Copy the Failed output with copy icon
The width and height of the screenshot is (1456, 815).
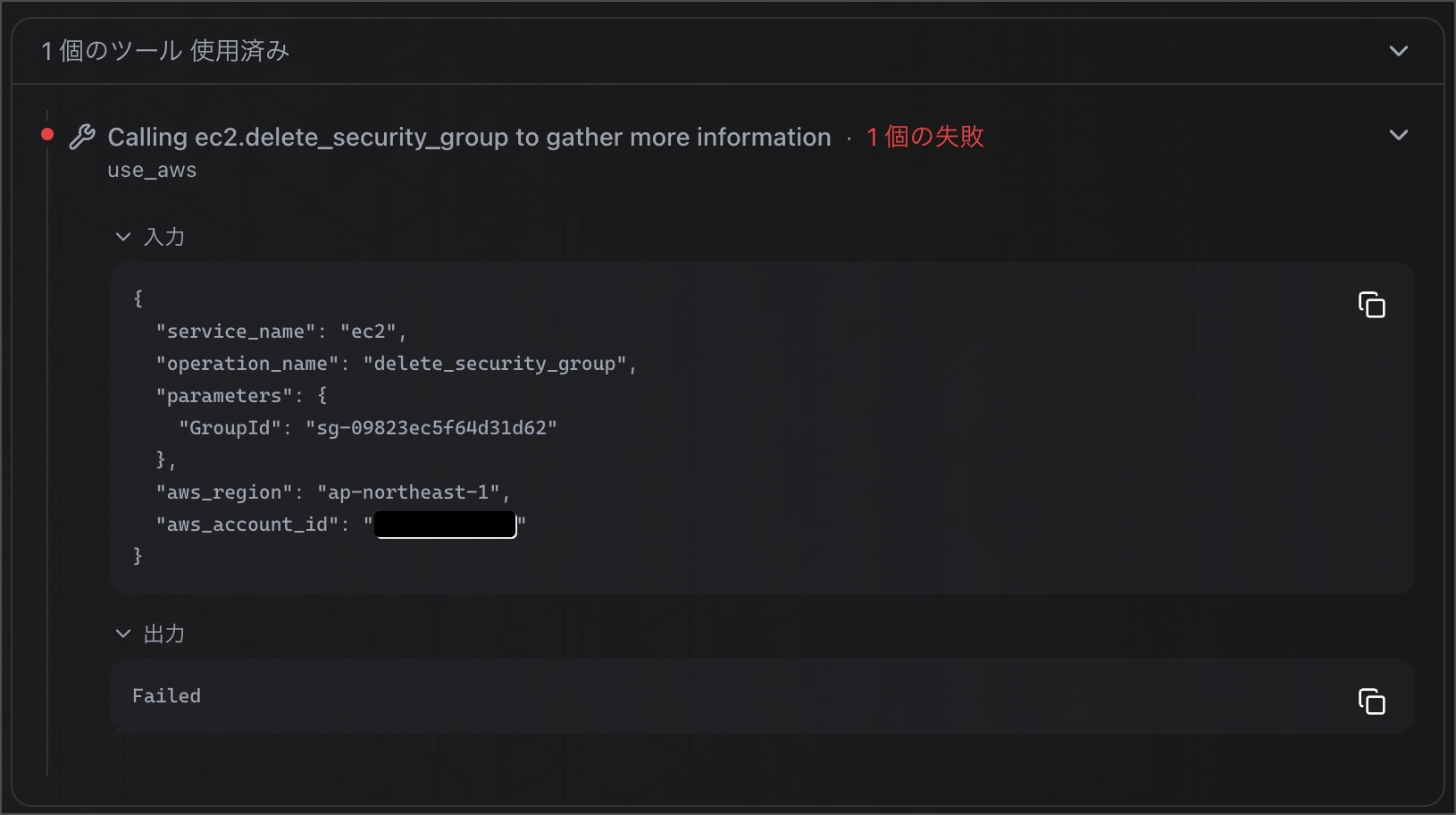tap(1372, 702)
